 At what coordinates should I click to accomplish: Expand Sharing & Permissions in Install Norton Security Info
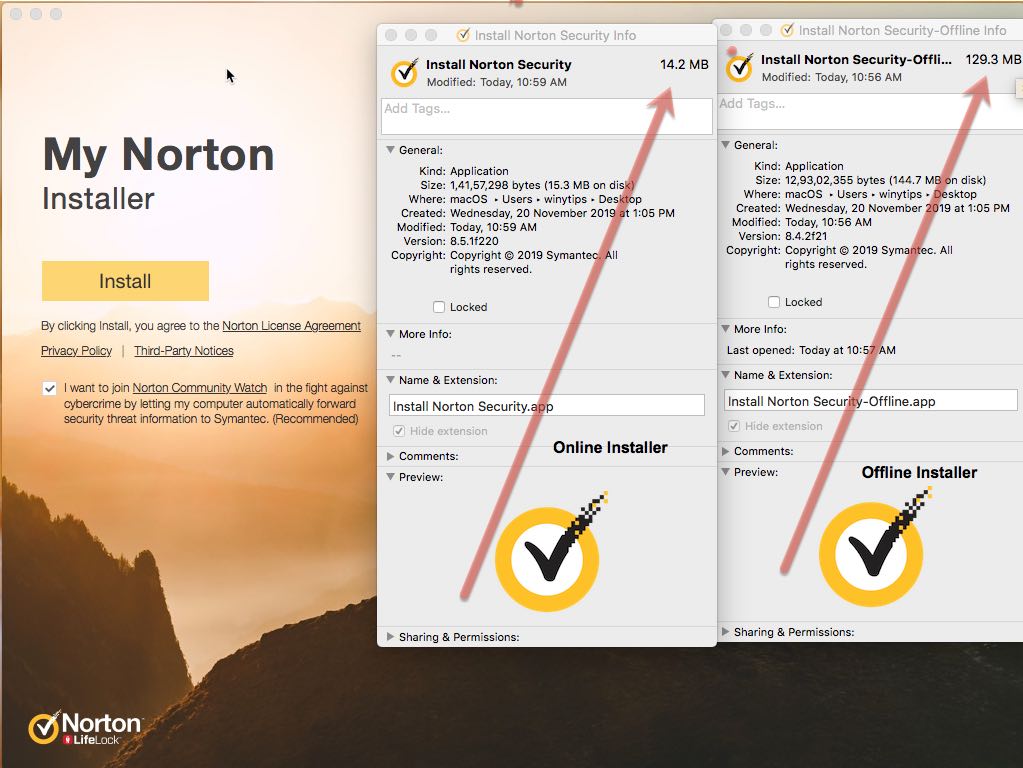(390, 637)
